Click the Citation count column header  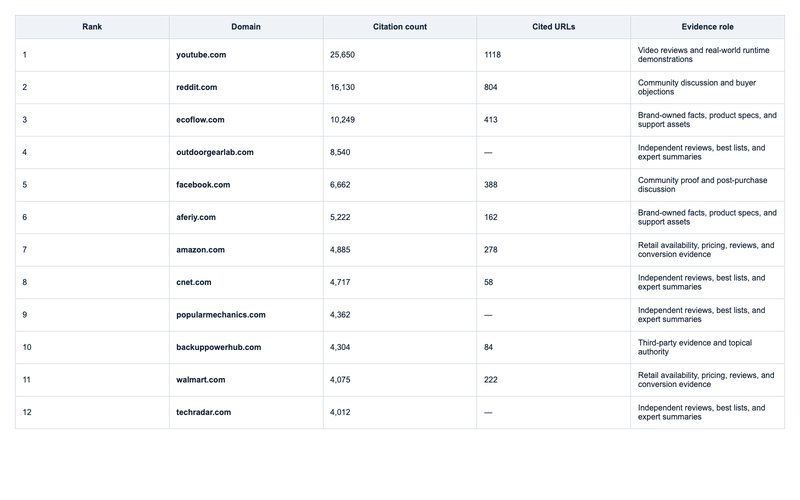pos(399,27)
